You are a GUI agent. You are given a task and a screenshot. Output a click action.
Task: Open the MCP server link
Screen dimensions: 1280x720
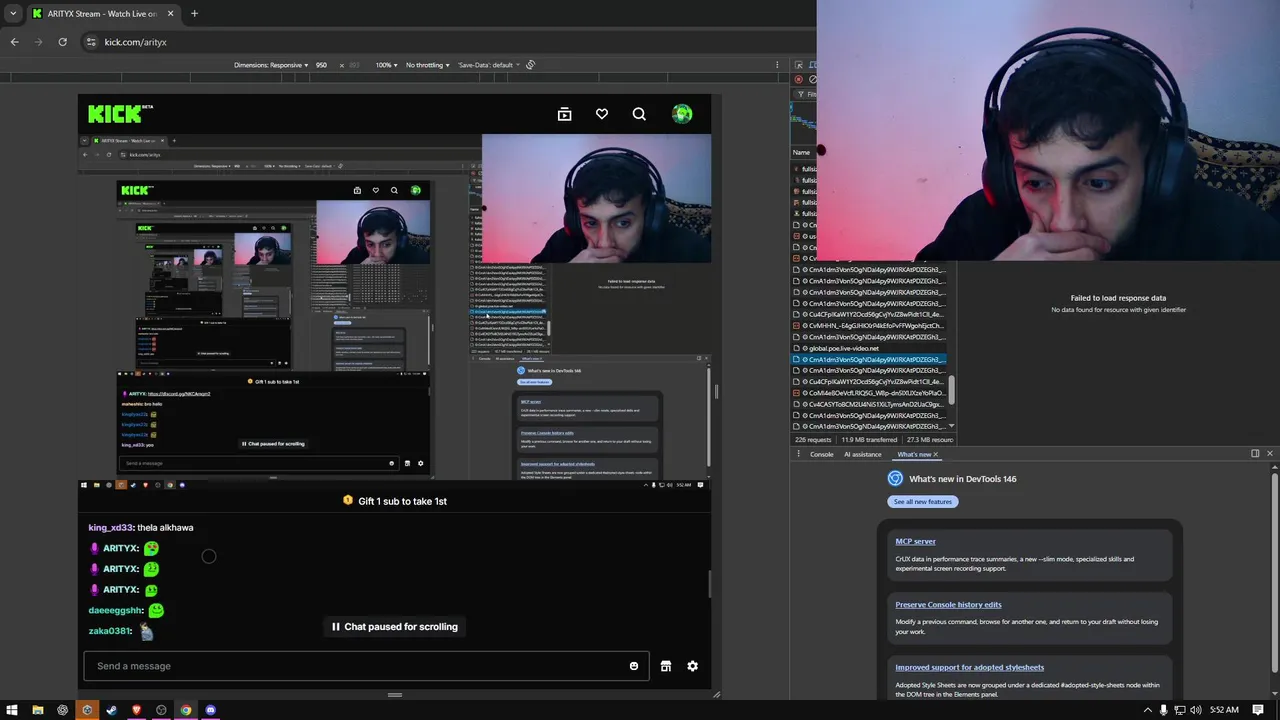915,541
